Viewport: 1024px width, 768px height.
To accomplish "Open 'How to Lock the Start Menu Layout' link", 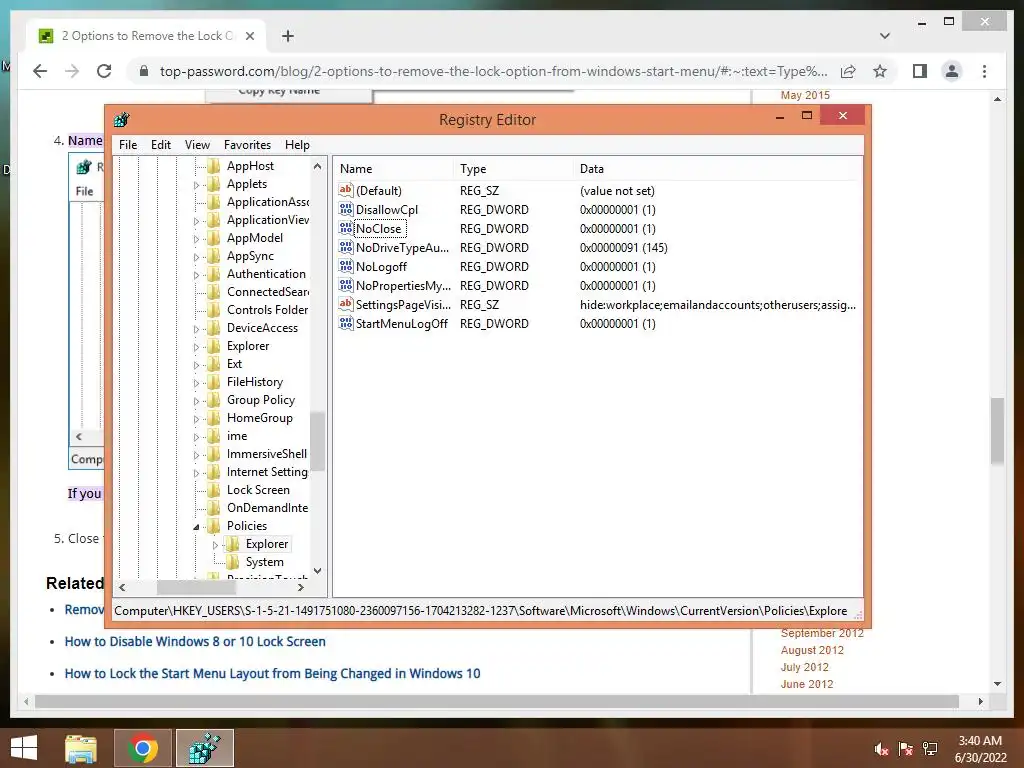I will click(272, 673).
